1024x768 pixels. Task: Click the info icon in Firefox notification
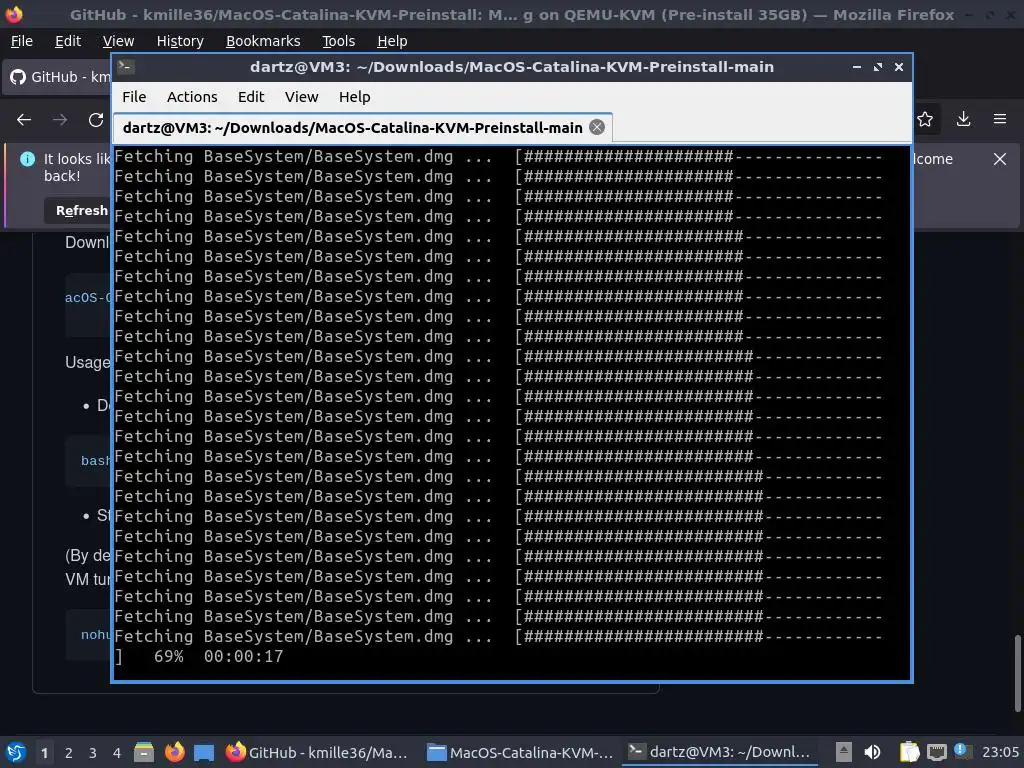click(x=27, y=159)
